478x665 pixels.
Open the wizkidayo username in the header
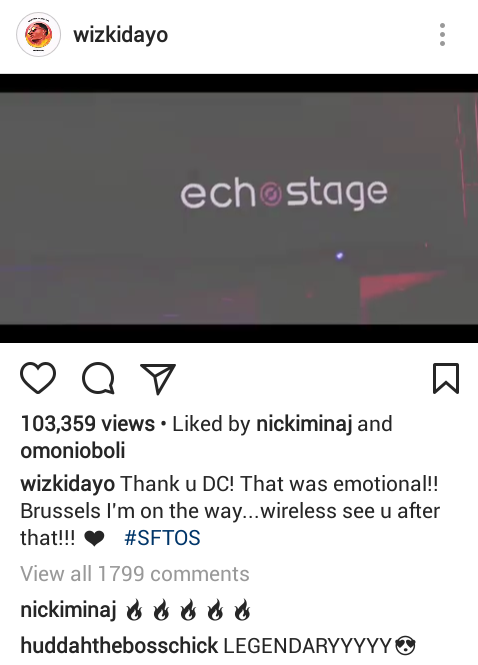(120, 35)
